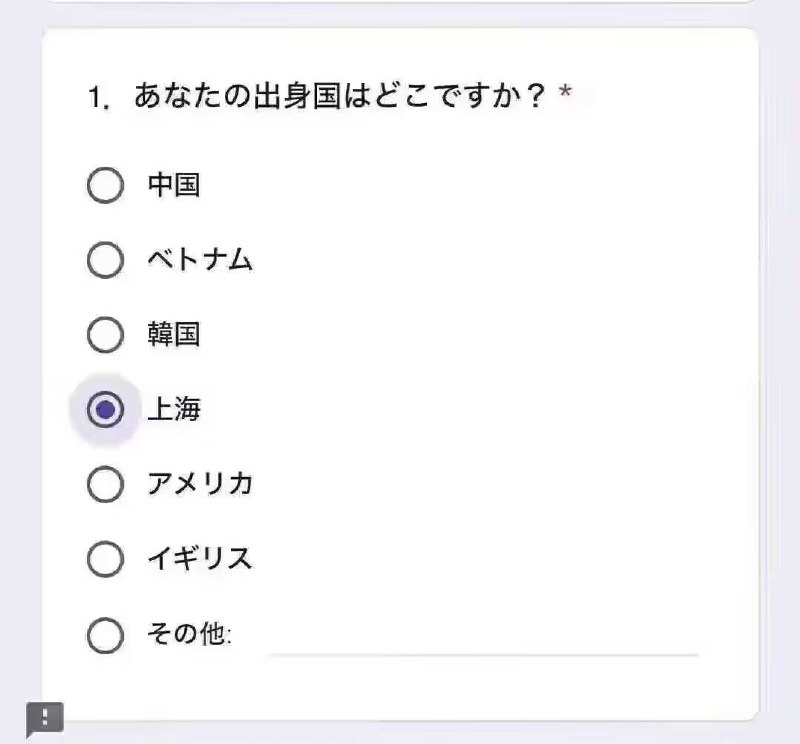
Task: Click the アメリカ label text
Action: pyautogui.click(x=200, y=484)
